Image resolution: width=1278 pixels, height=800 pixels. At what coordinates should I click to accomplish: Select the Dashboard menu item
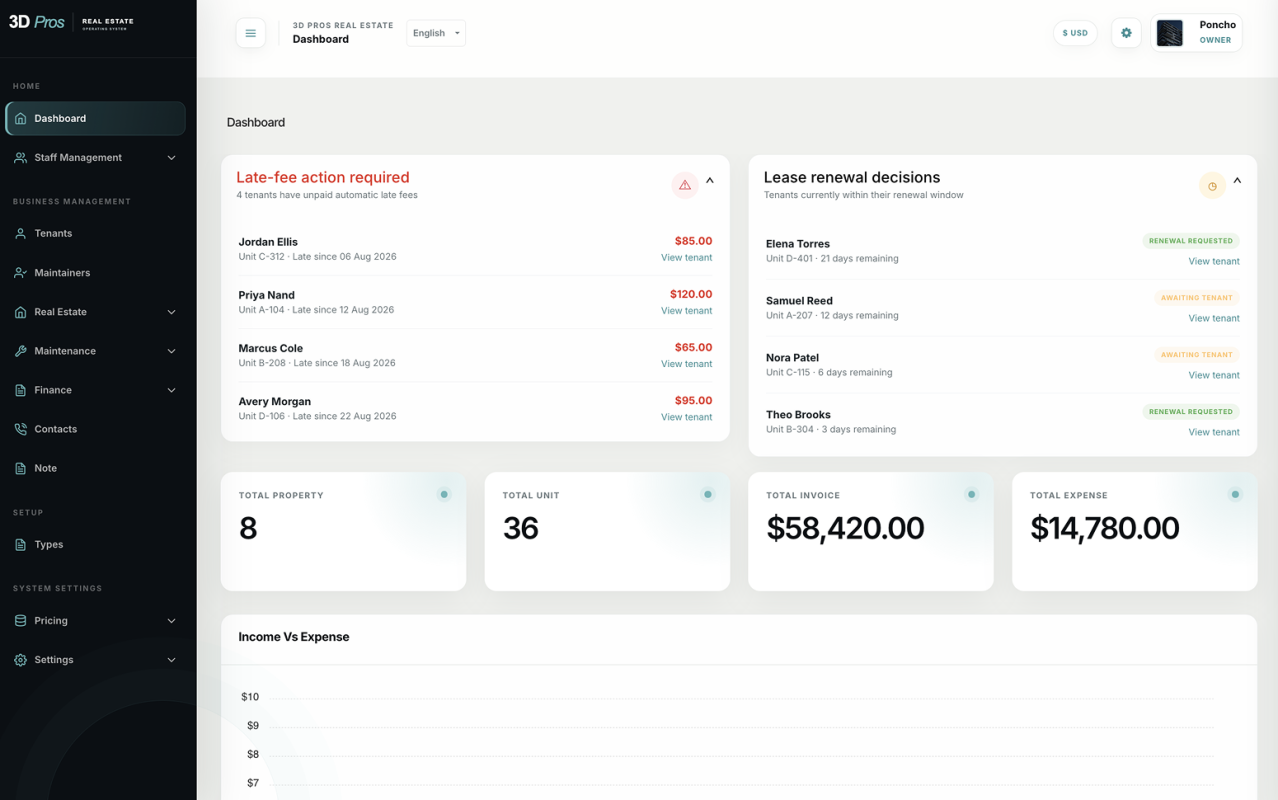pos(95,118)
